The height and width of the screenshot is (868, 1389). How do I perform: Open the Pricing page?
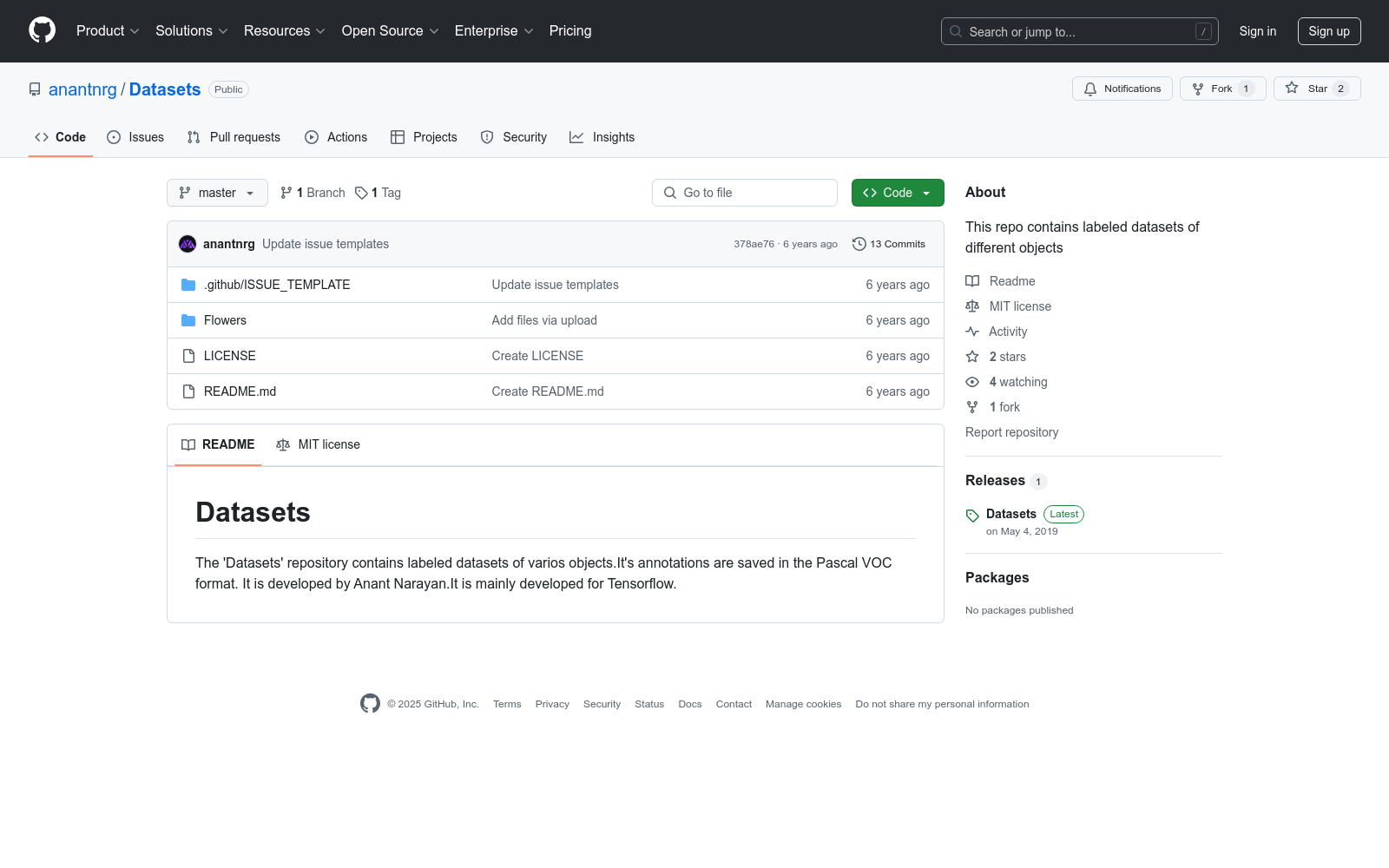pos(570,31)
